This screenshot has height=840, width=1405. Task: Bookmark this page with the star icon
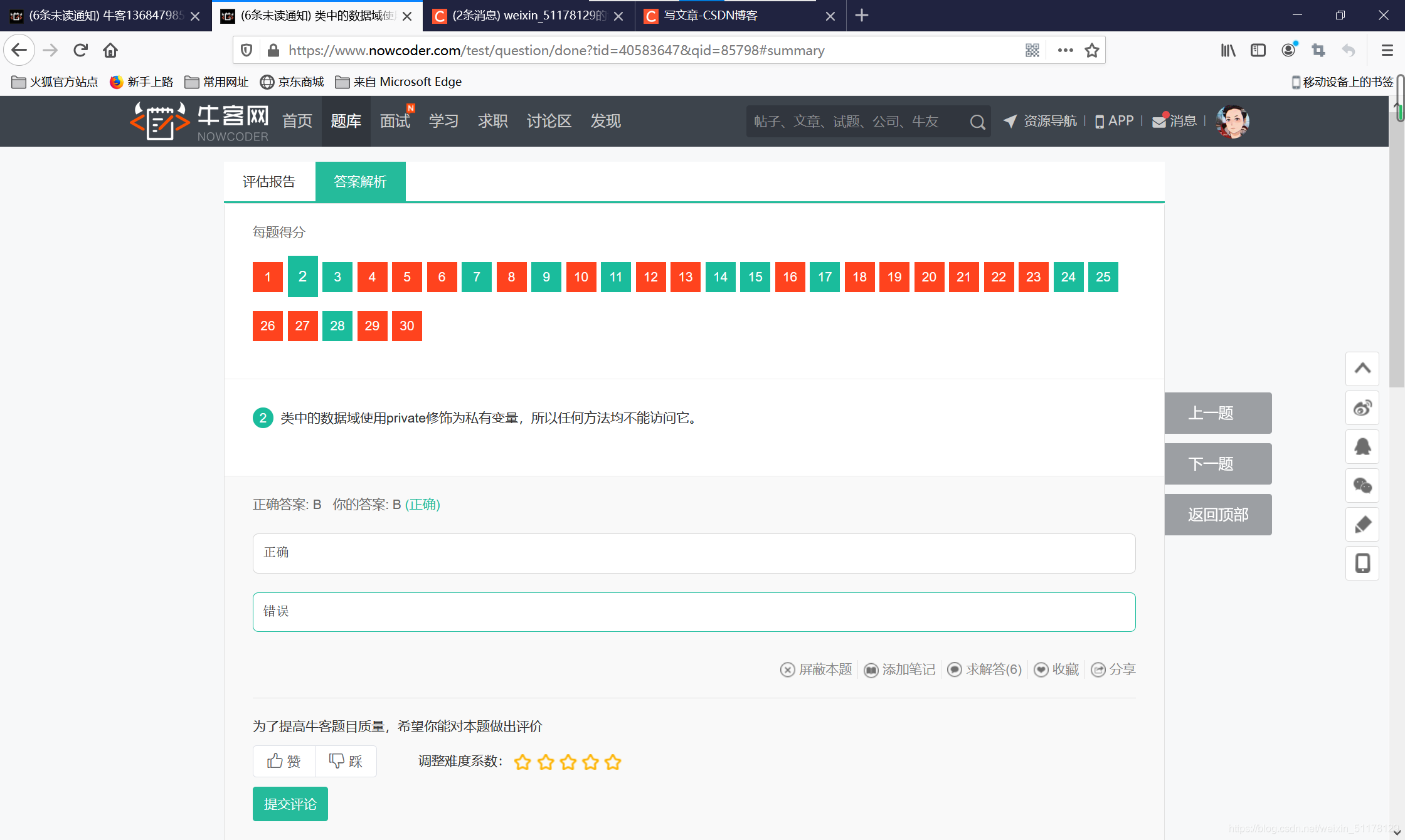pos(1092,50)
